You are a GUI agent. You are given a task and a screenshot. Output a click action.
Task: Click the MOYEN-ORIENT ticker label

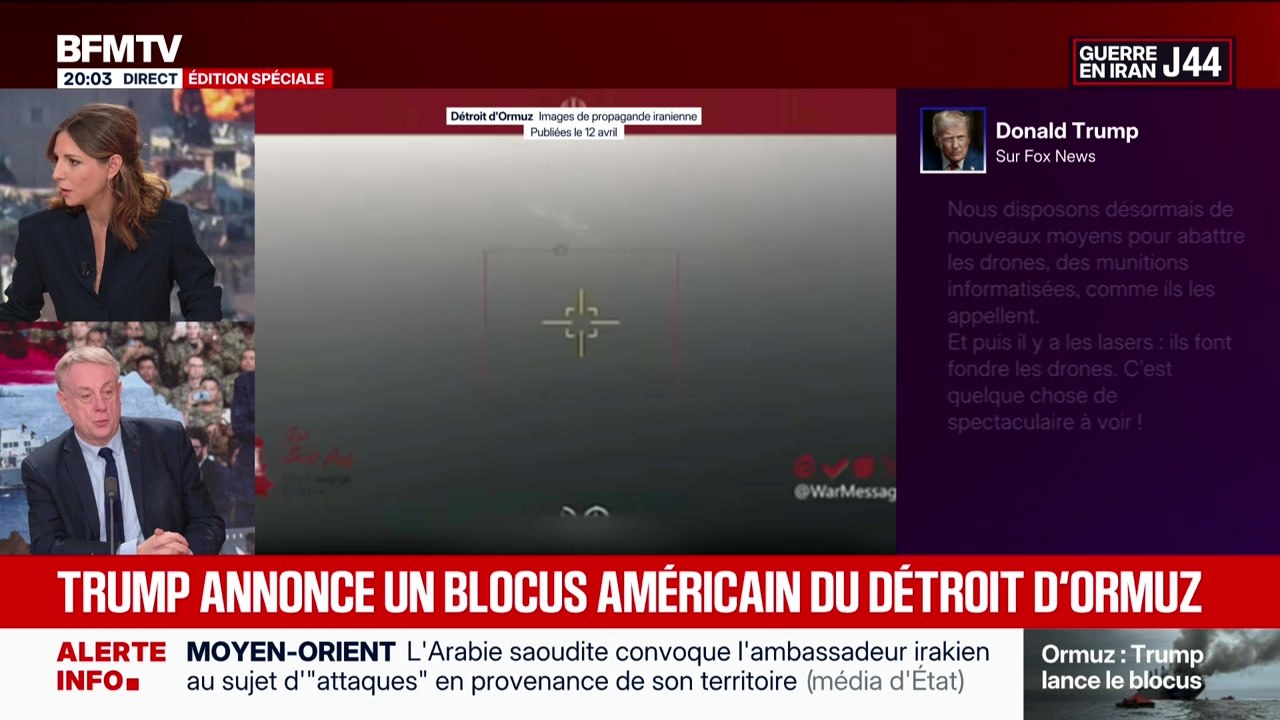[x=291, y=652]
